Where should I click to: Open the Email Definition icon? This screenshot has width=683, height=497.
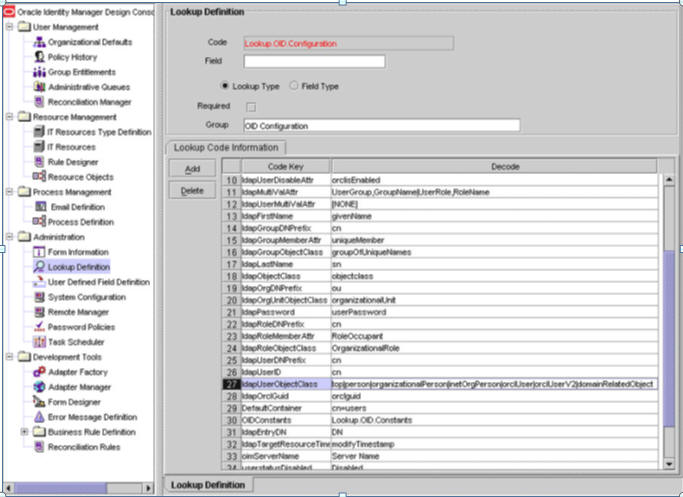[x=41, y=206]
